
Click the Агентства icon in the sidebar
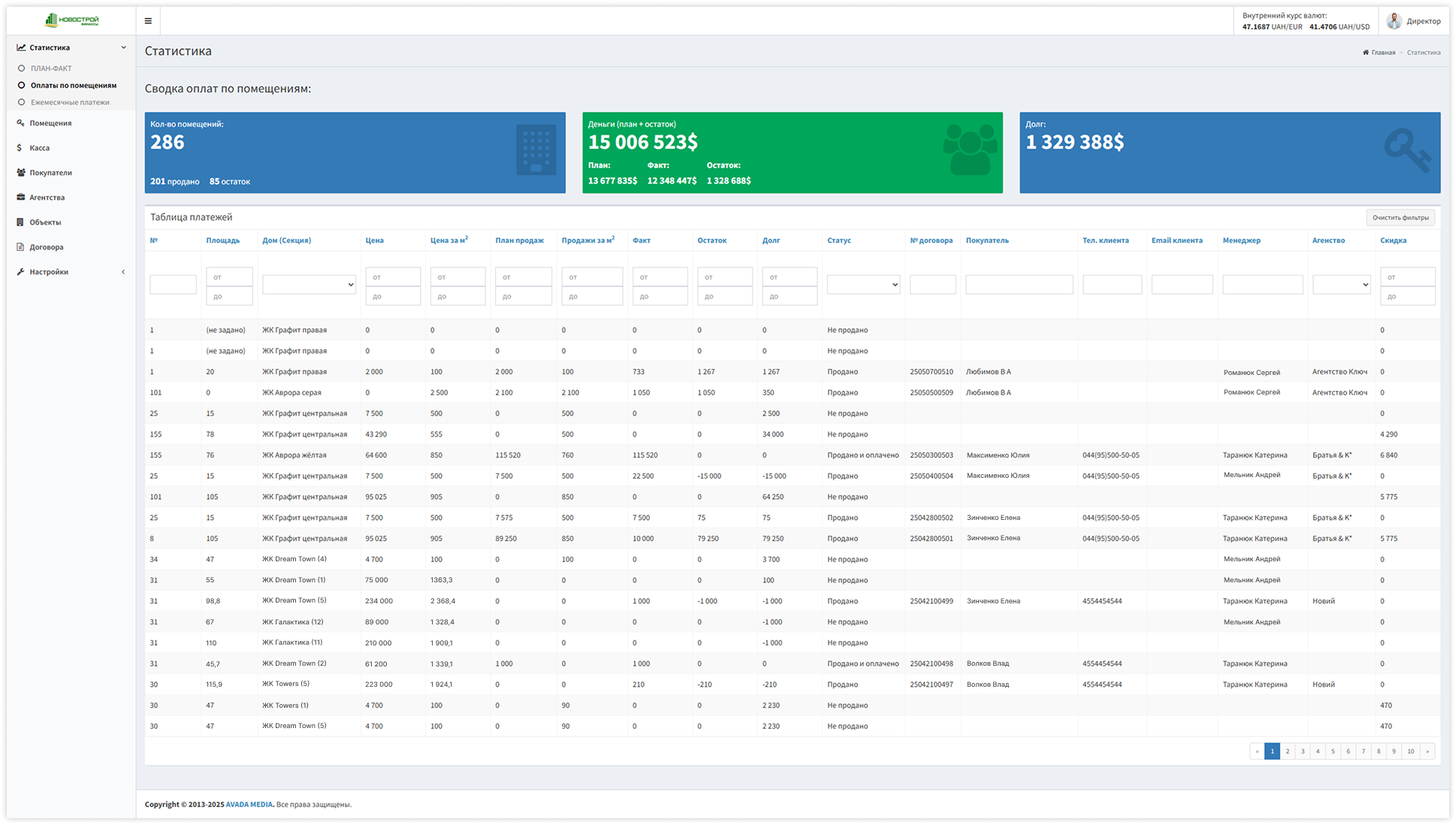coord(20,197)
